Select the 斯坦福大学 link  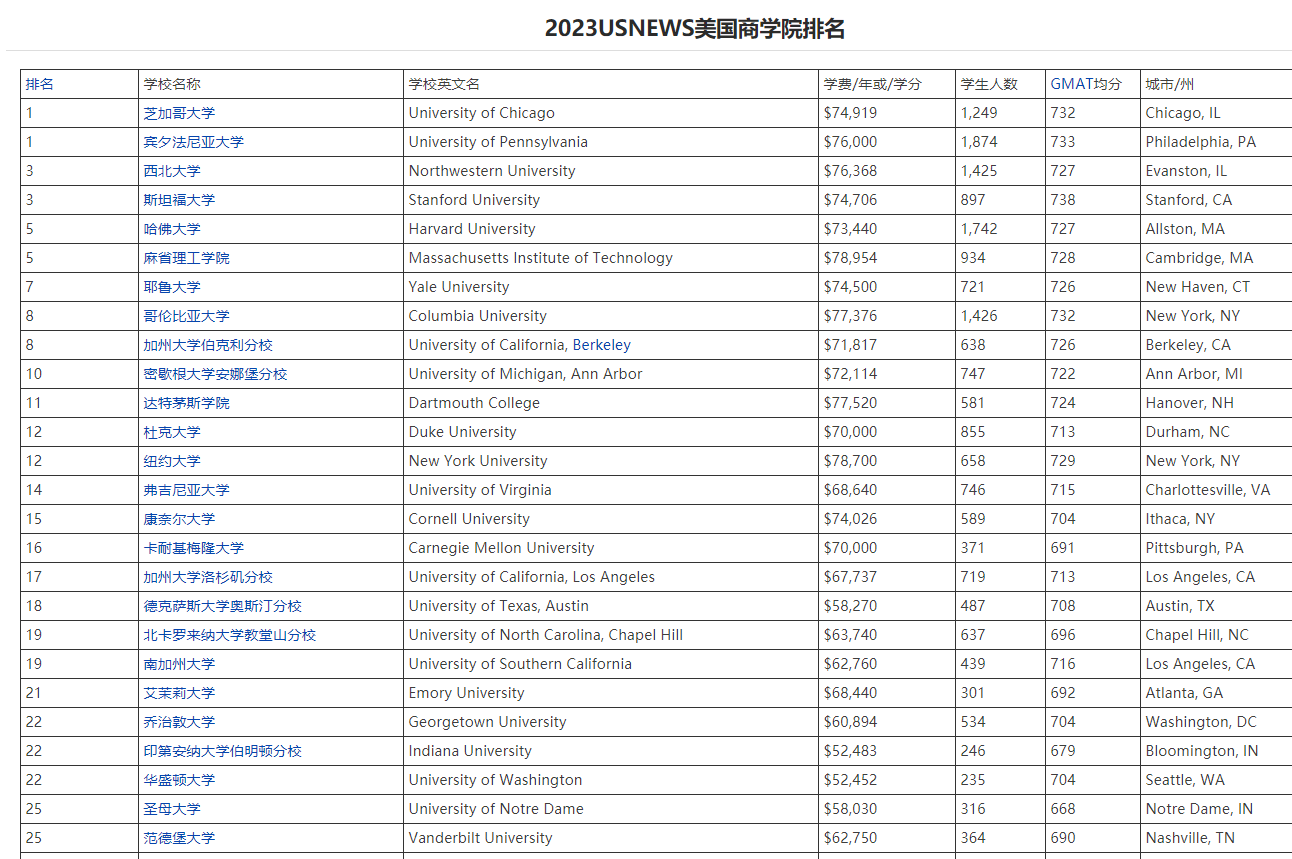(x=179, y=200)
